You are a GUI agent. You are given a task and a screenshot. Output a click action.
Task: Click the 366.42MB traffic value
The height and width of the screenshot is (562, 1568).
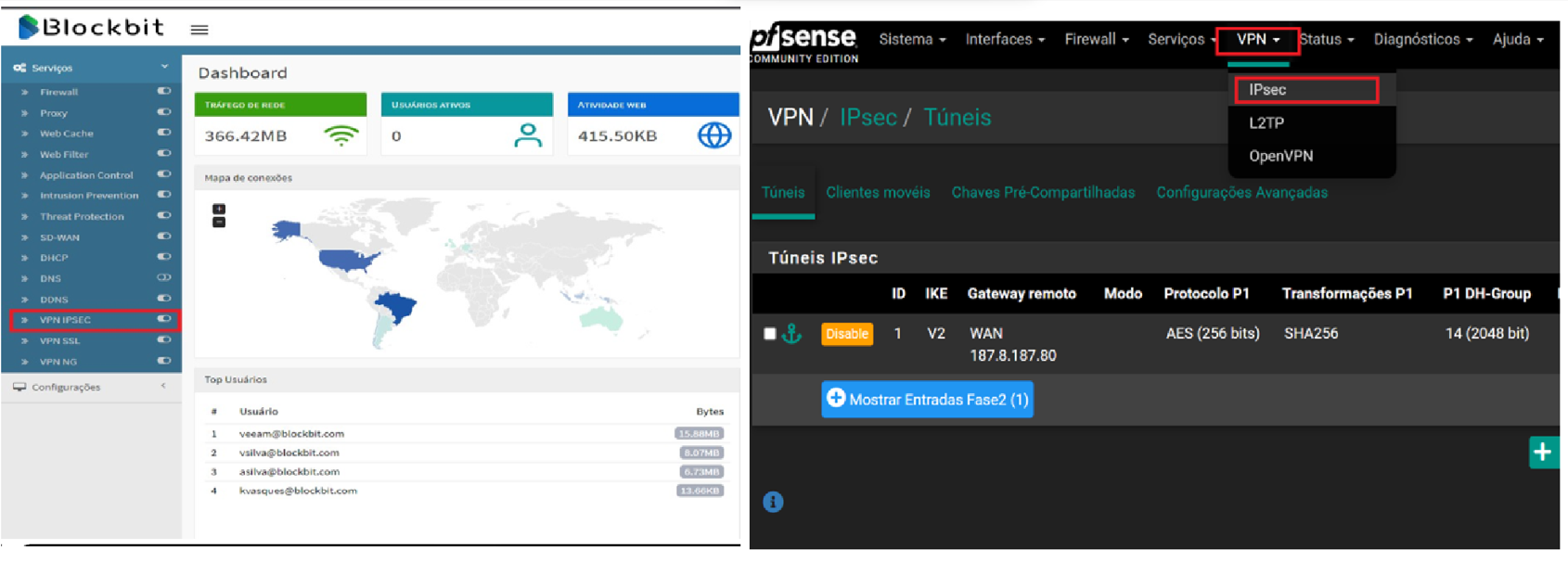pyautogui.click(x=246, y=136)
